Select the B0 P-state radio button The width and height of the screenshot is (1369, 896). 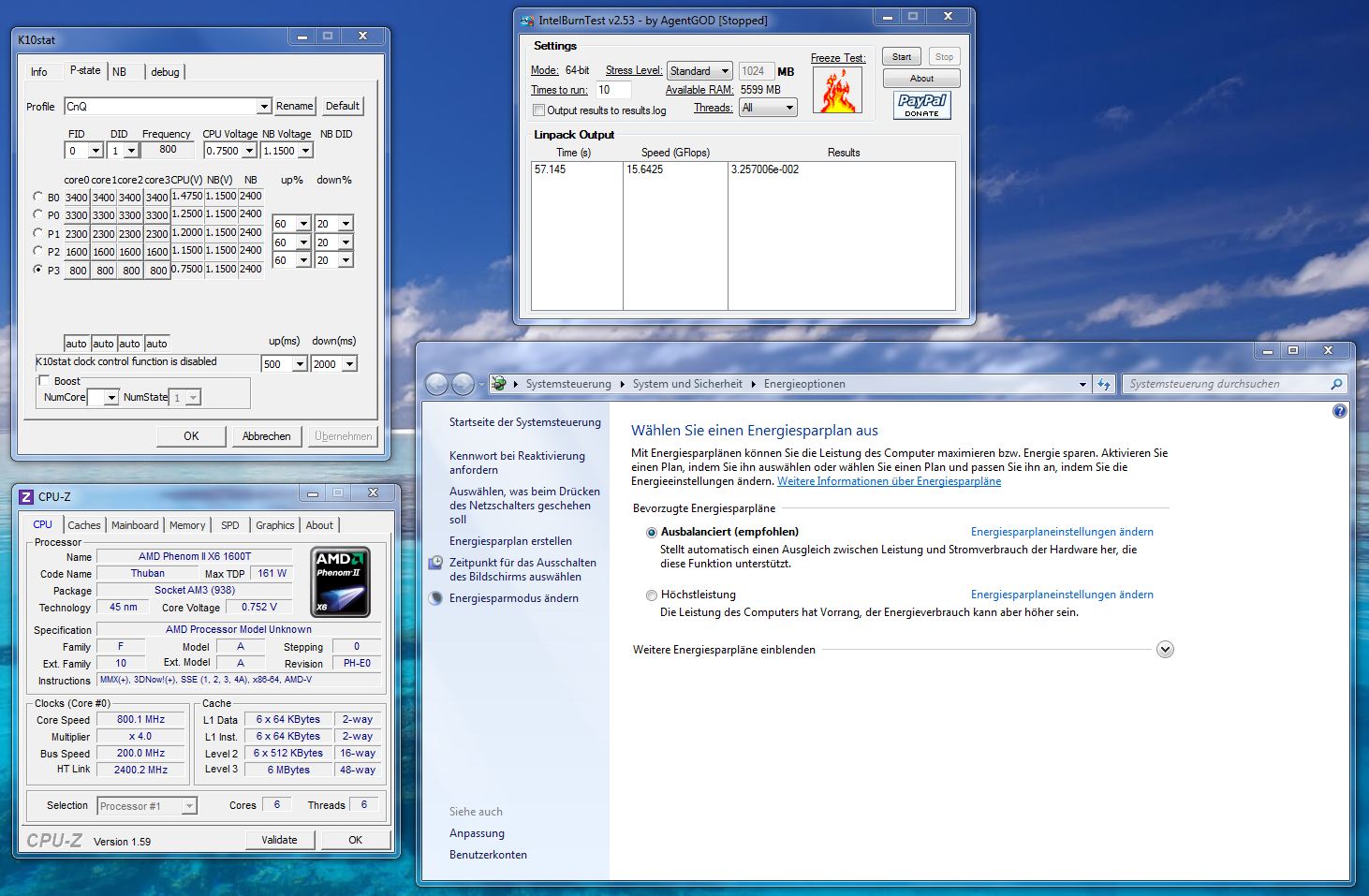(37, 197)
